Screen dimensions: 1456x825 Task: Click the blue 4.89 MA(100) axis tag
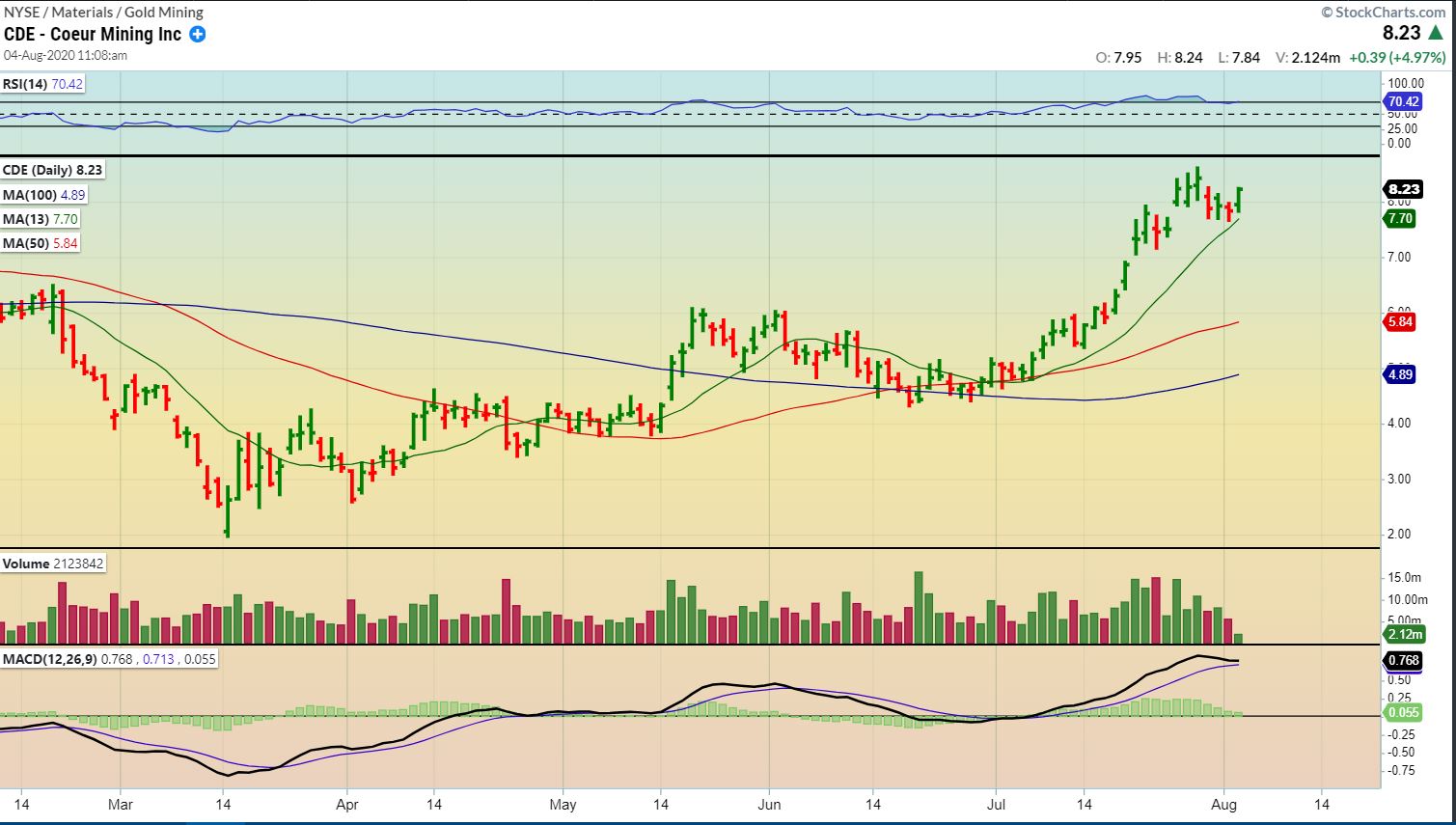(1400, 374)
